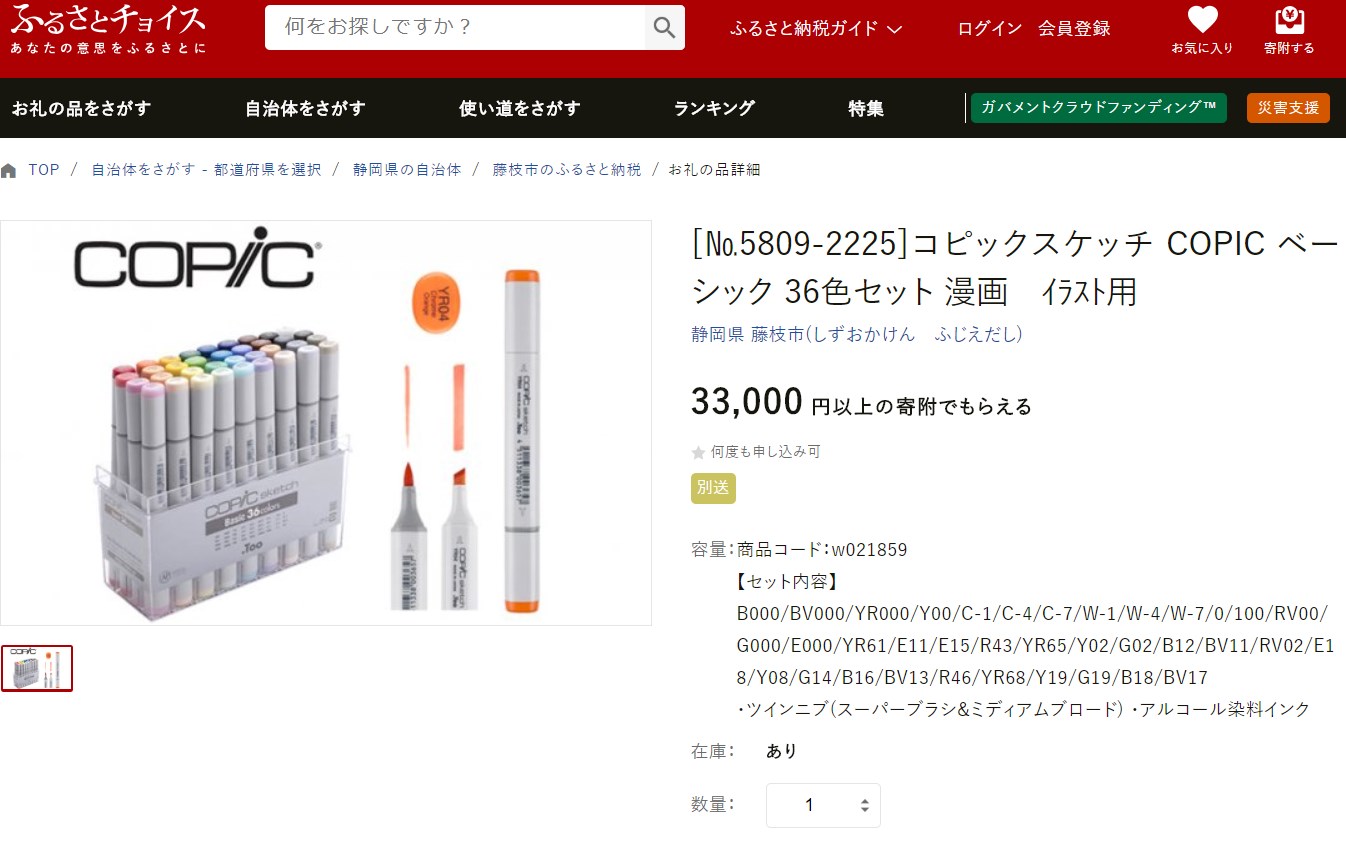
Task: Click the 災害支援 orange button
Action: 1288,108
